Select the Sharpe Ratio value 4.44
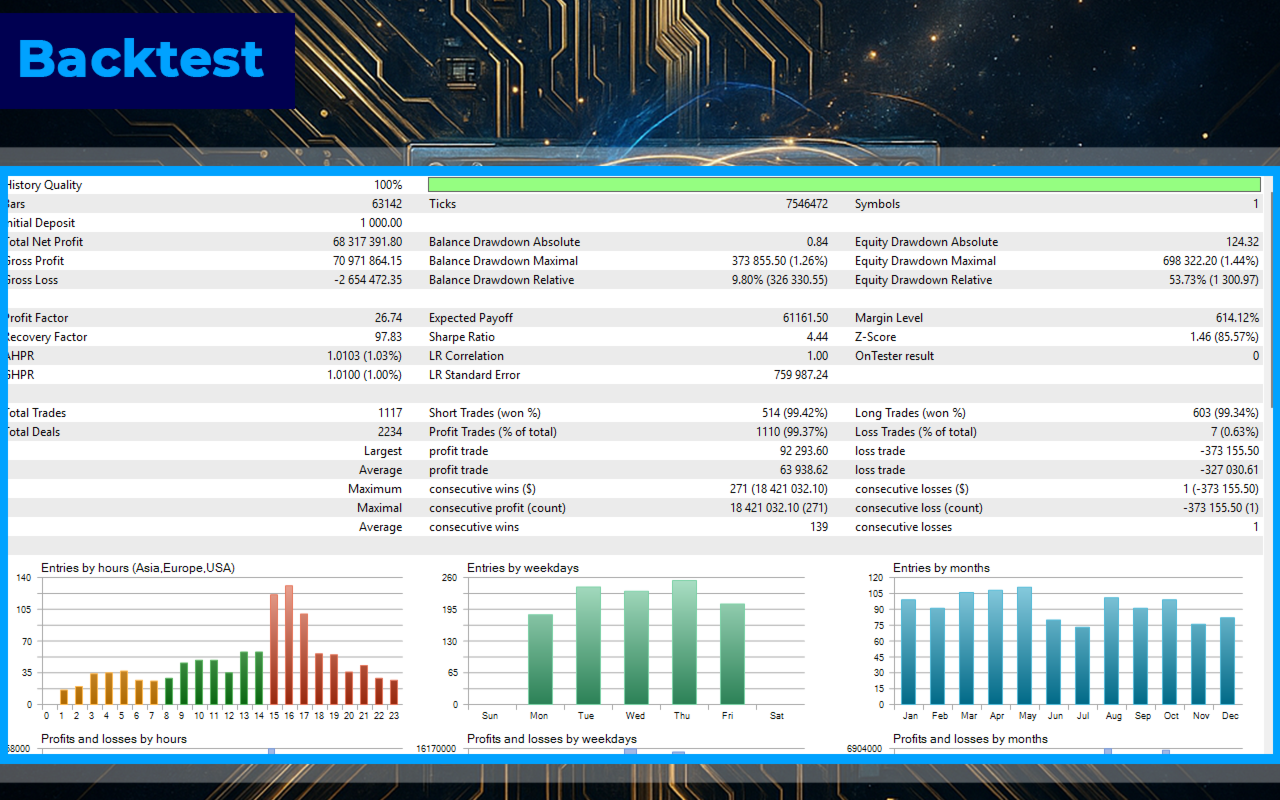This screenshot has height=800, width=1280. pyautogui.click(x=816, y=337)
